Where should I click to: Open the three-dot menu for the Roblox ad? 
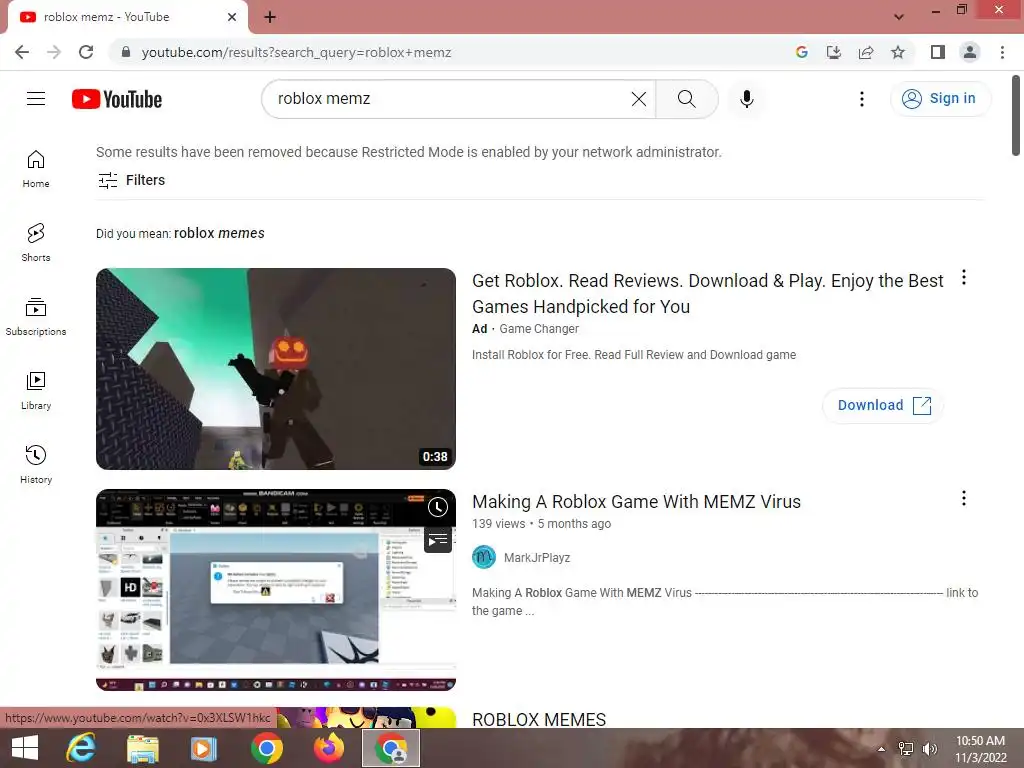[964, 278]
